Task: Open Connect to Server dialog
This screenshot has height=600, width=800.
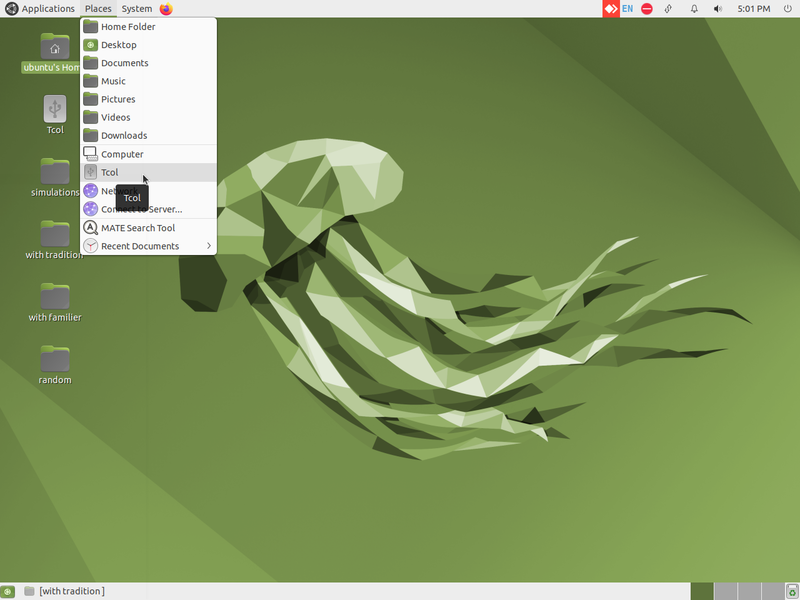Action: (148, 209)
